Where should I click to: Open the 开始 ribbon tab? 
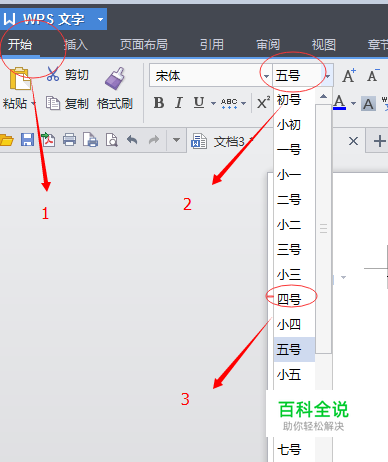20,44
